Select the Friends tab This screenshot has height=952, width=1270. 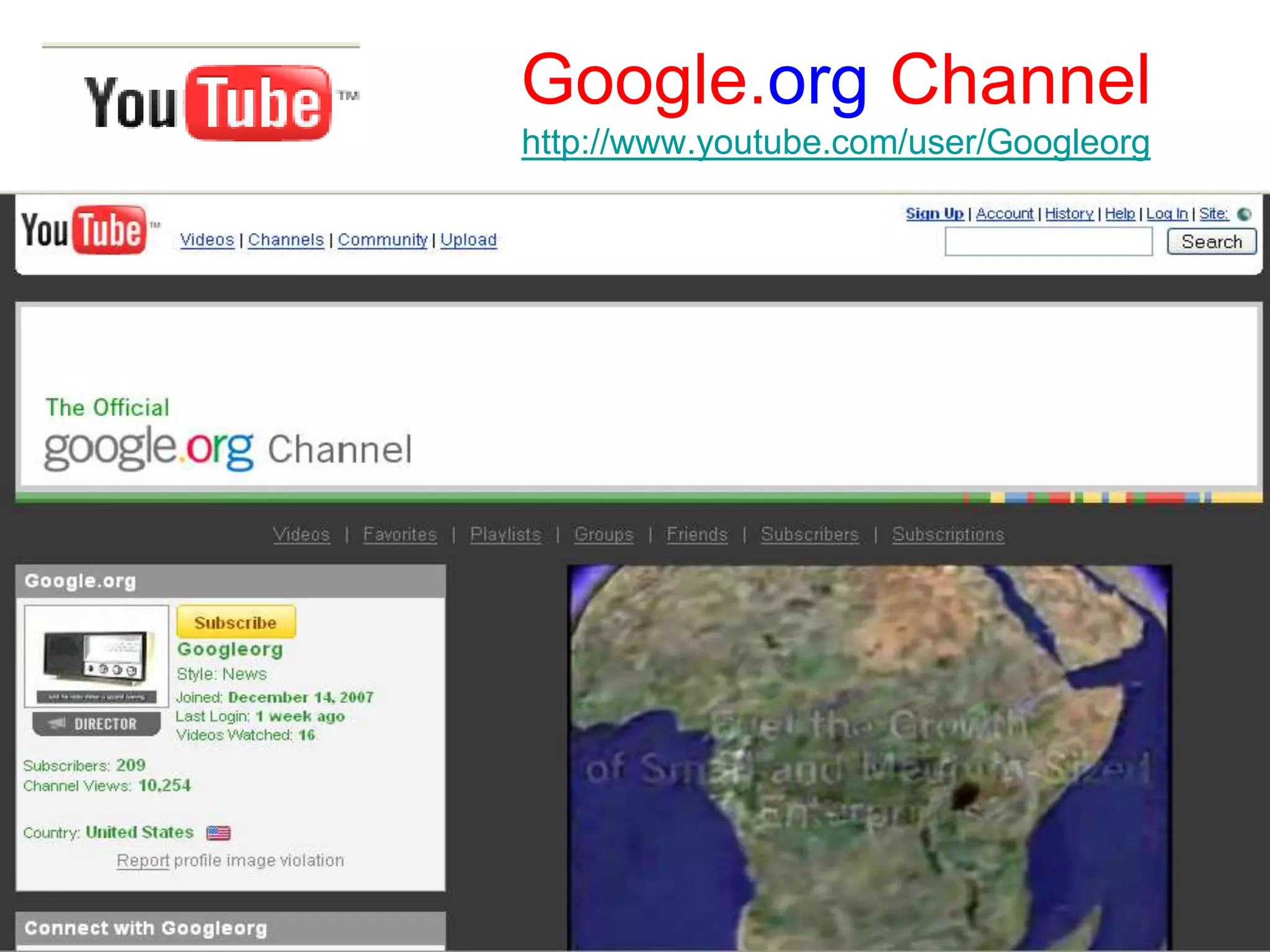tap(697, 534)
